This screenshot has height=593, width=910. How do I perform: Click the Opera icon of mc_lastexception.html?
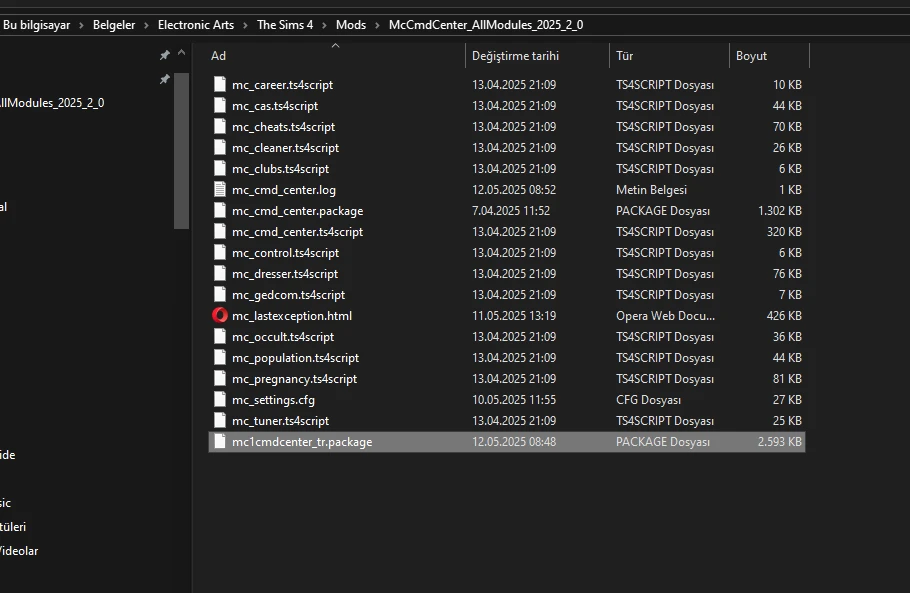[220, 315]
